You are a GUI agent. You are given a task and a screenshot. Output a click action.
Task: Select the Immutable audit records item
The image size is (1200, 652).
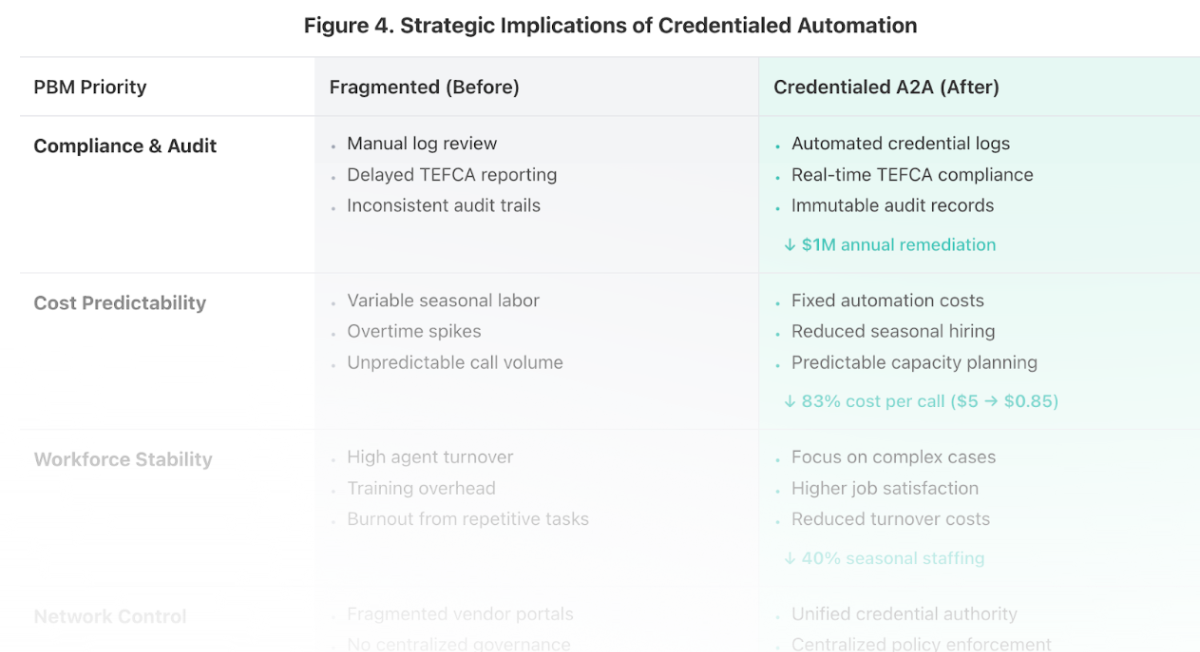(x=892, y=206)
